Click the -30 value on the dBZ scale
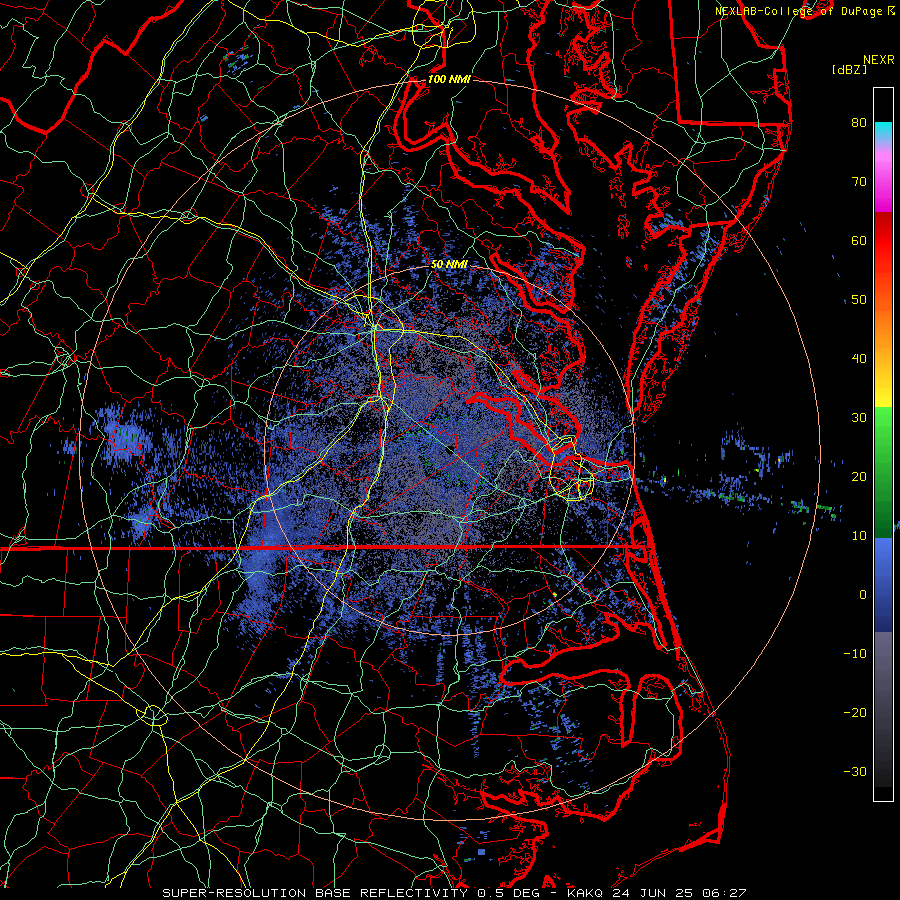This screenshot has width=900, height=900. pyautogui.click(x=855, y=771)
